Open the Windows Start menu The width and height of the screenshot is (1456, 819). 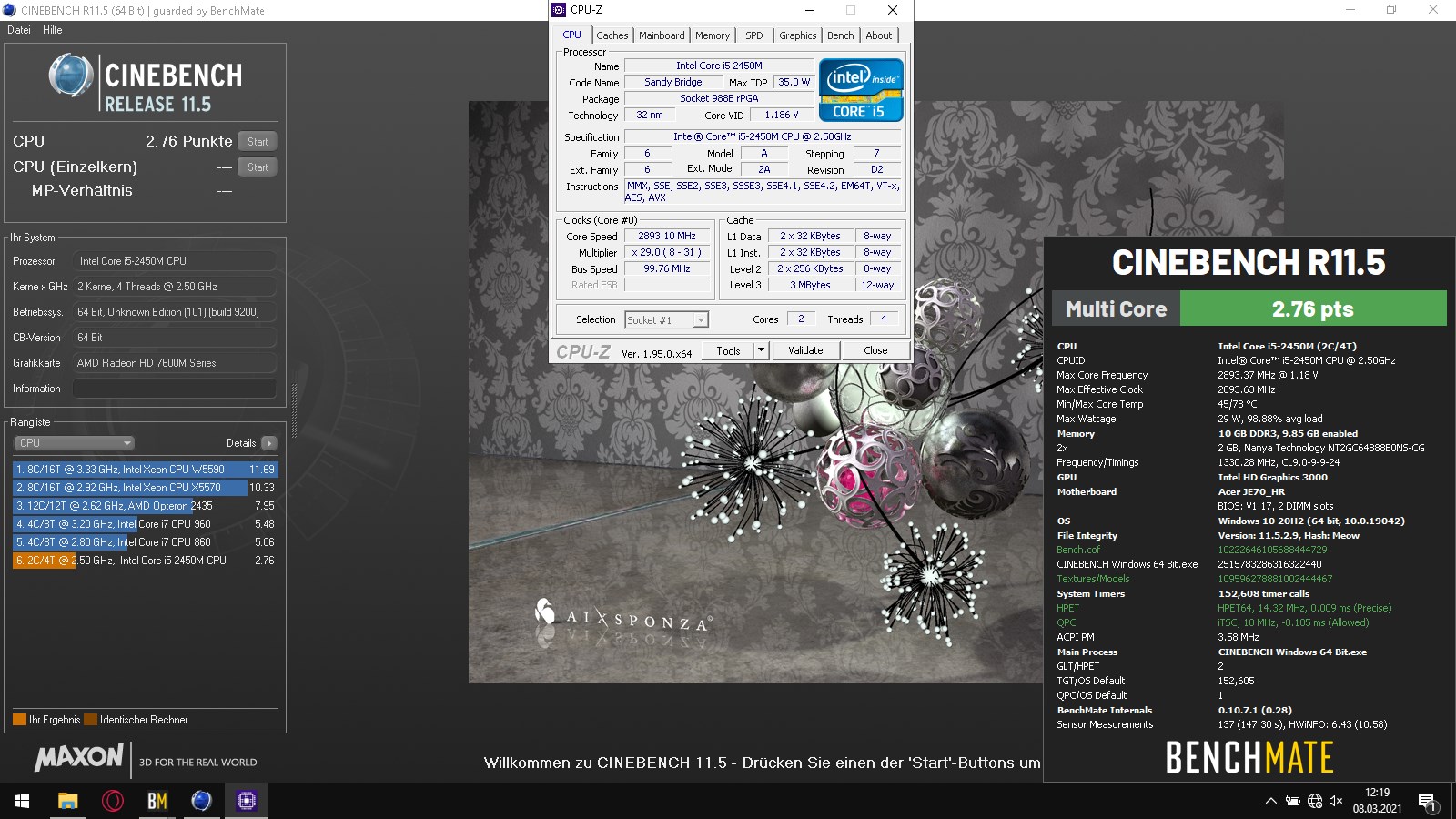tap(22, 801)
